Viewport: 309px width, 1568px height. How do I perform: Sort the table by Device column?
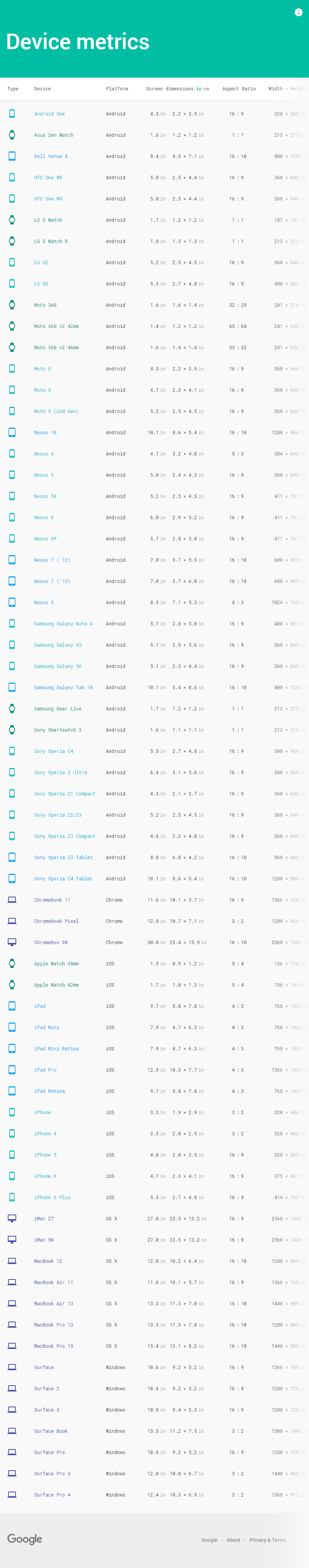coord(42,89)
